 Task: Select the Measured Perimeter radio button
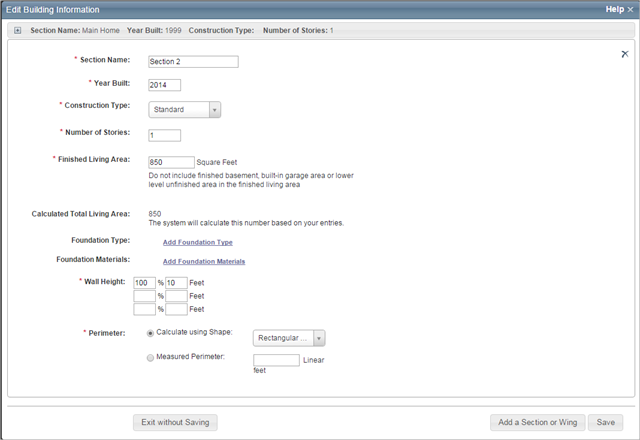coord(150,356)
